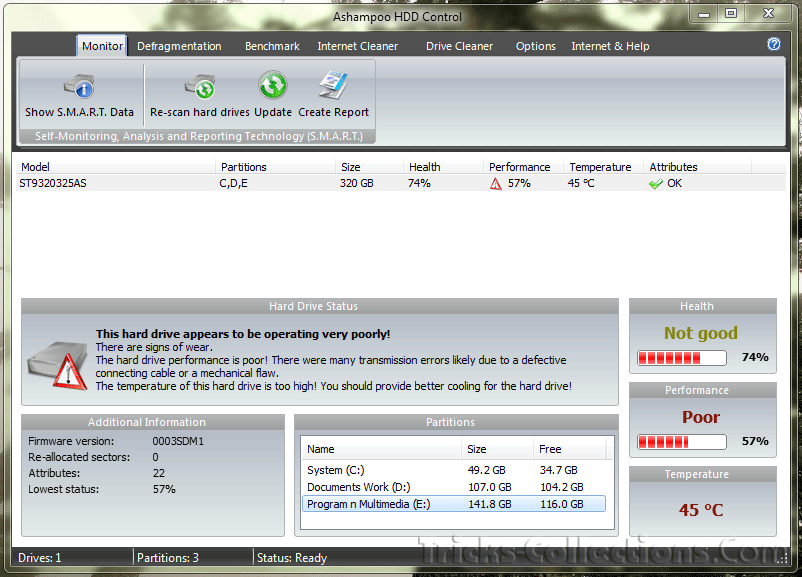Screen dimensions: 802x577
Task: Click the green checkmark in Attributes column
Action: click(x=656, y=184)
